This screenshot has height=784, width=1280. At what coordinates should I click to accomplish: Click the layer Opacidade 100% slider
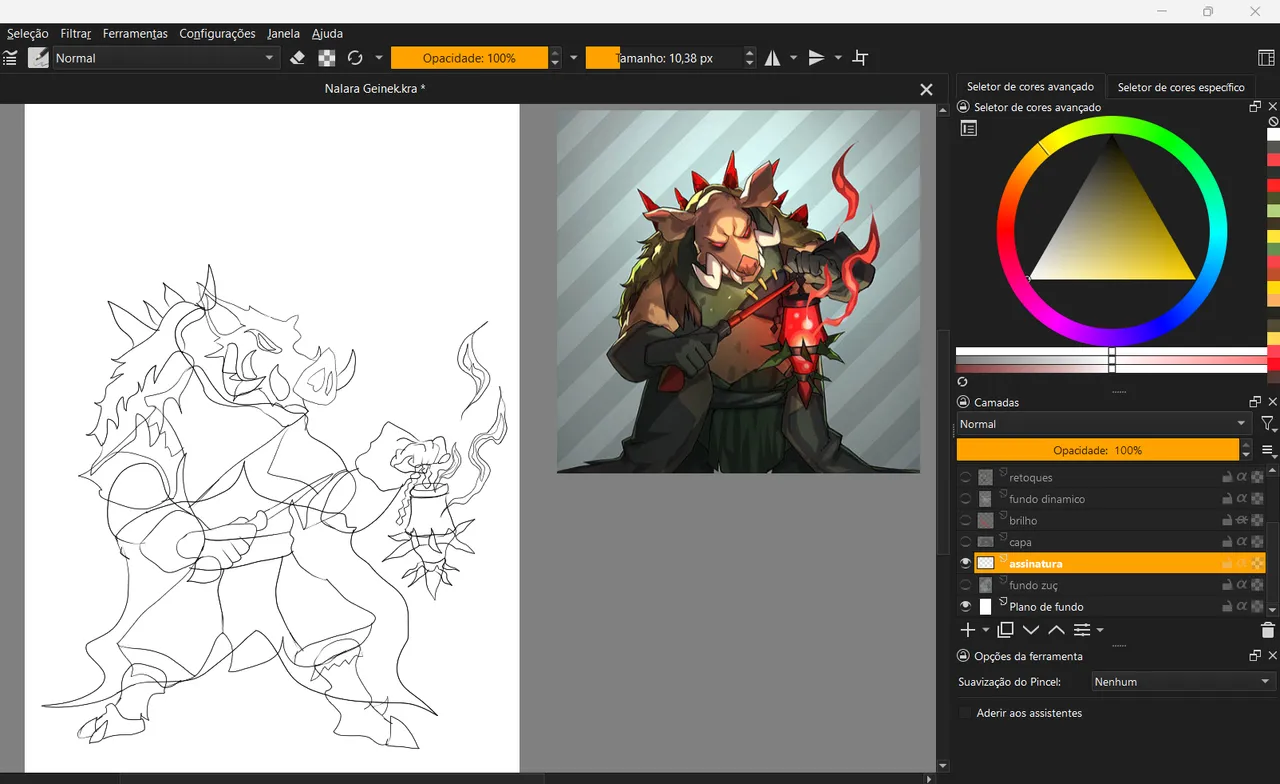pos(1099,451)
